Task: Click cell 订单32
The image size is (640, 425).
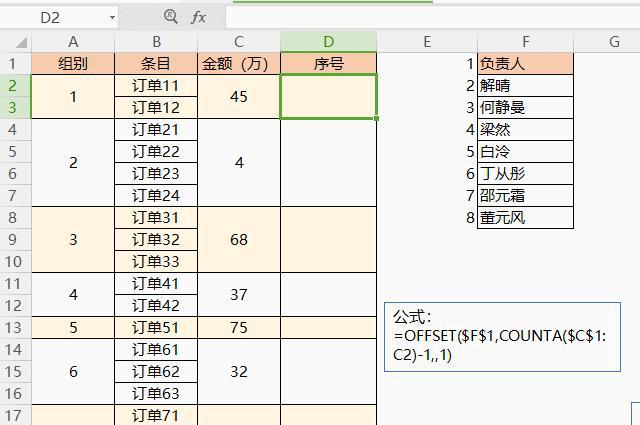Action: tap(156, 240)
